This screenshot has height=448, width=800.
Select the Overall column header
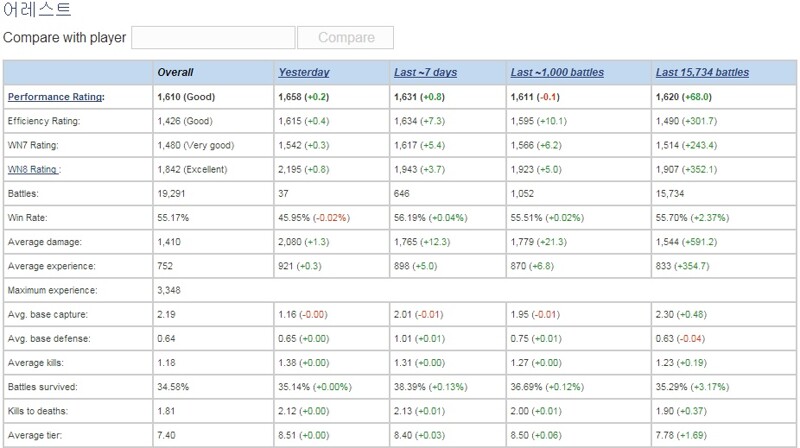tap(175, 72)
